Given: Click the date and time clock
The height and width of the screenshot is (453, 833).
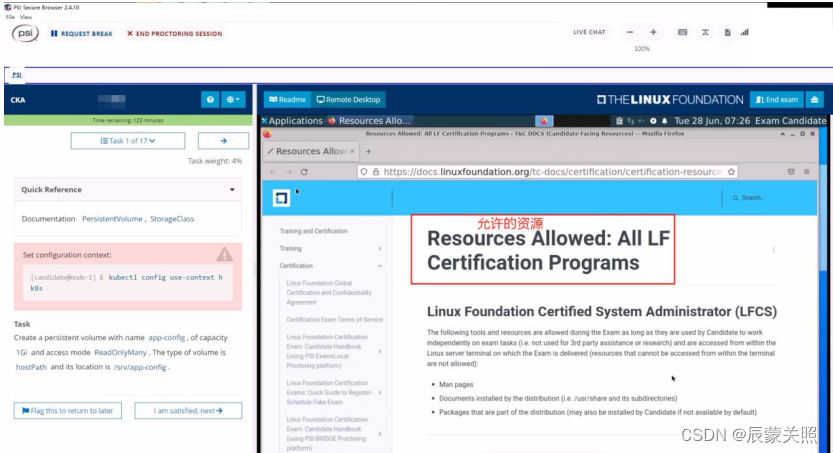Looking at the screenshot, I should 712,121.
